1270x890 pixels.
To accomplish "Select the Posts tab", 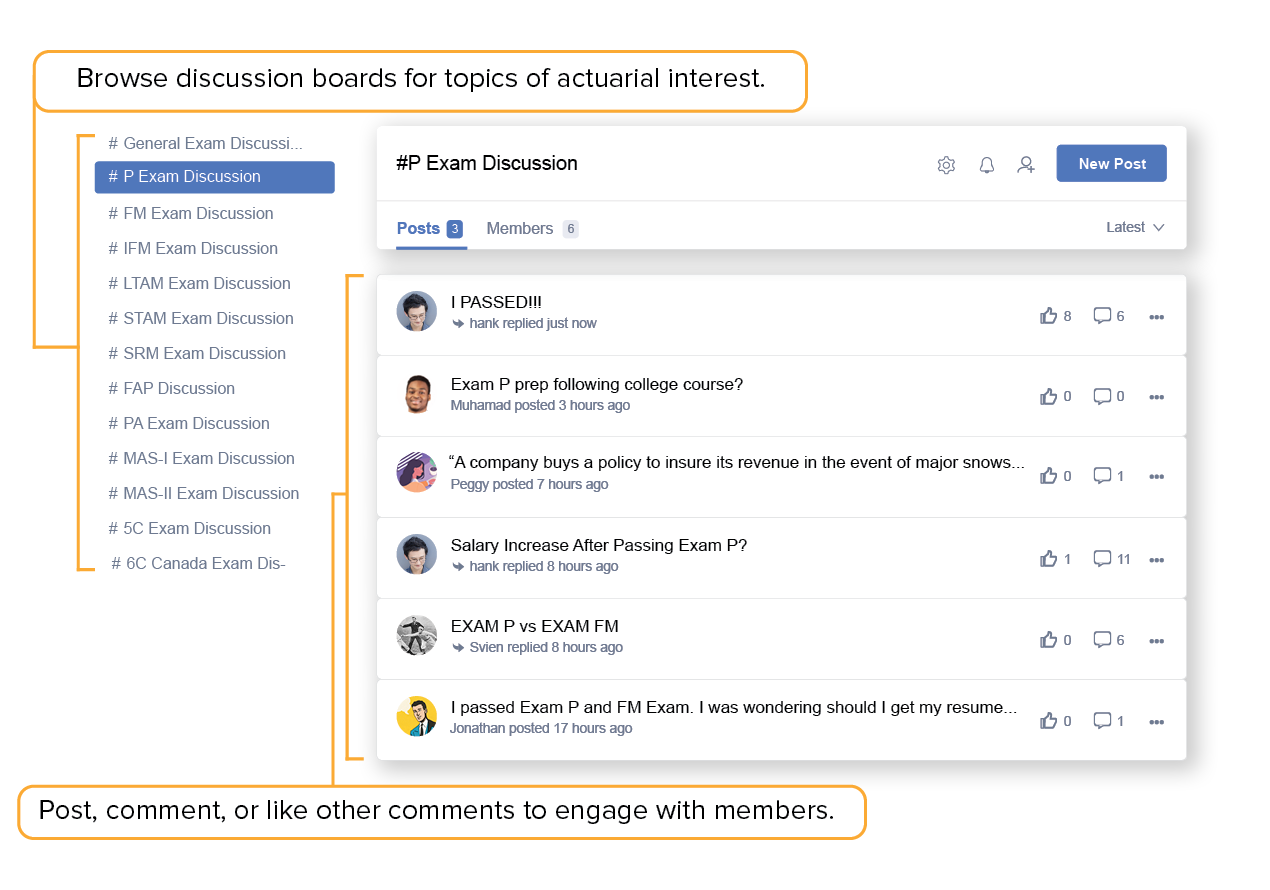I will (x=418, y=229).
